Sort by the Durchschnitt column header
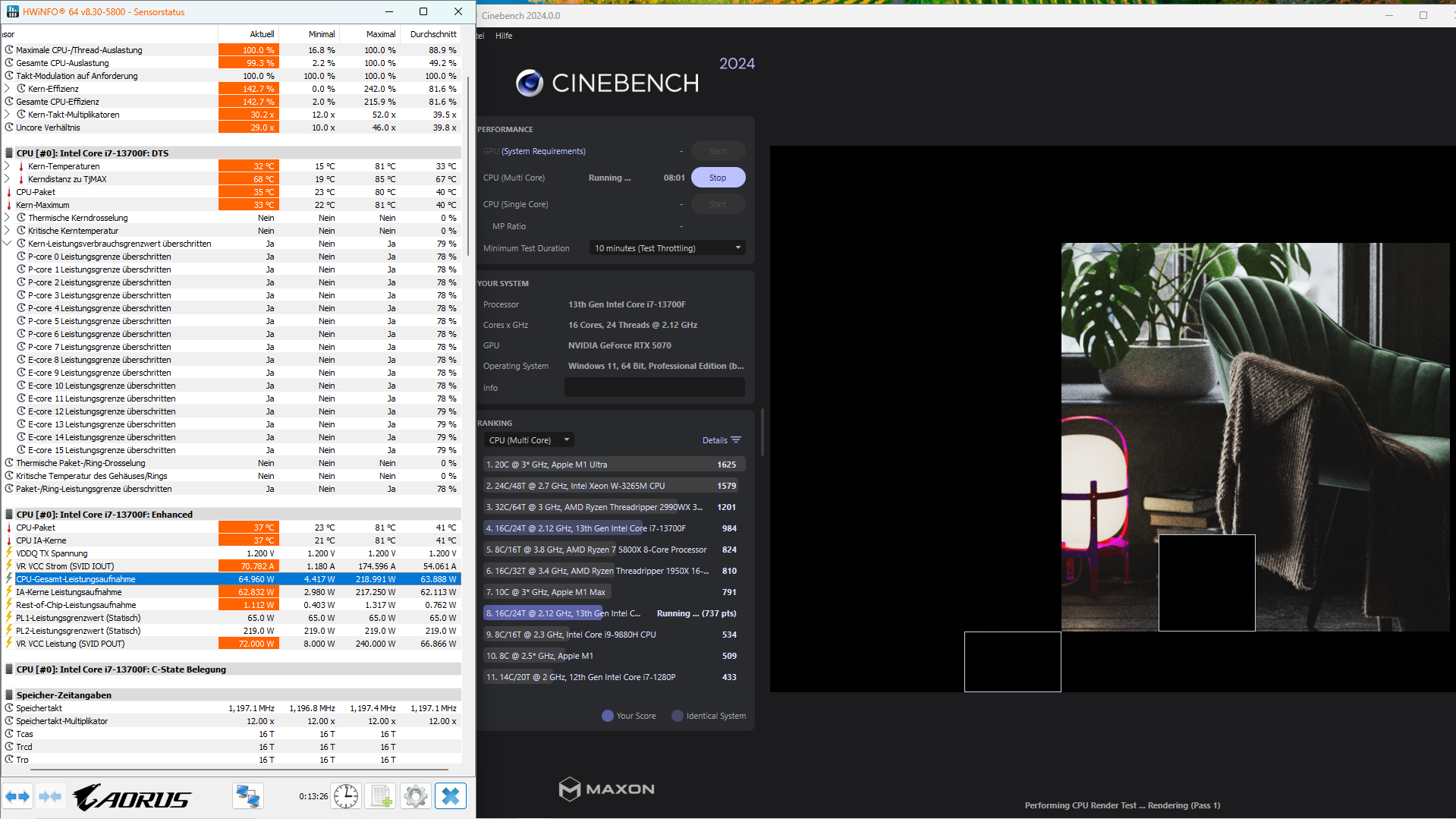This screenshot has width=1456, height=819. pos(430,34)
